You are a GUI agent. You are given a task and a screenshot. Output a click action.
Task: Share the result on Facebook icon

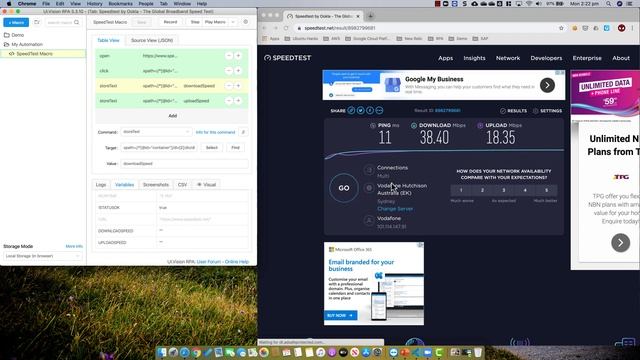click(x=370, y=111)
